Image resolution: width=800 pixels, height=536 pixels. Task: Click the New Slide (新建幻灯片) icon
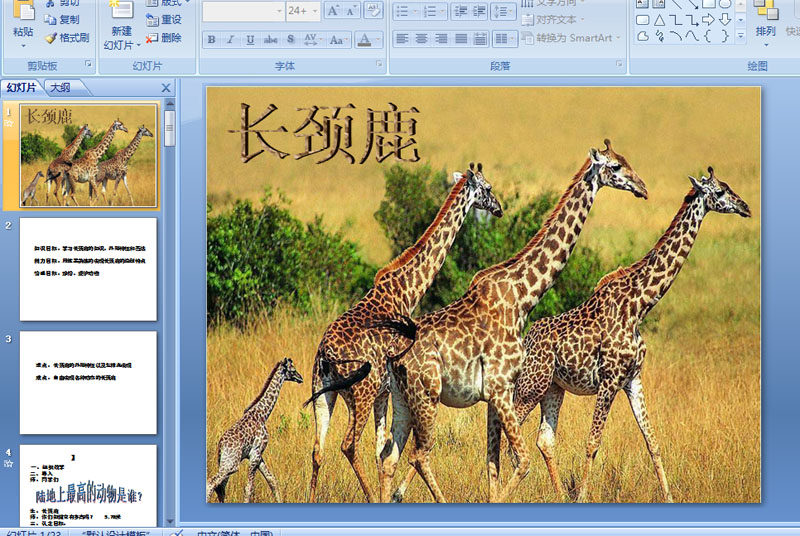click(x=121, y=10)
